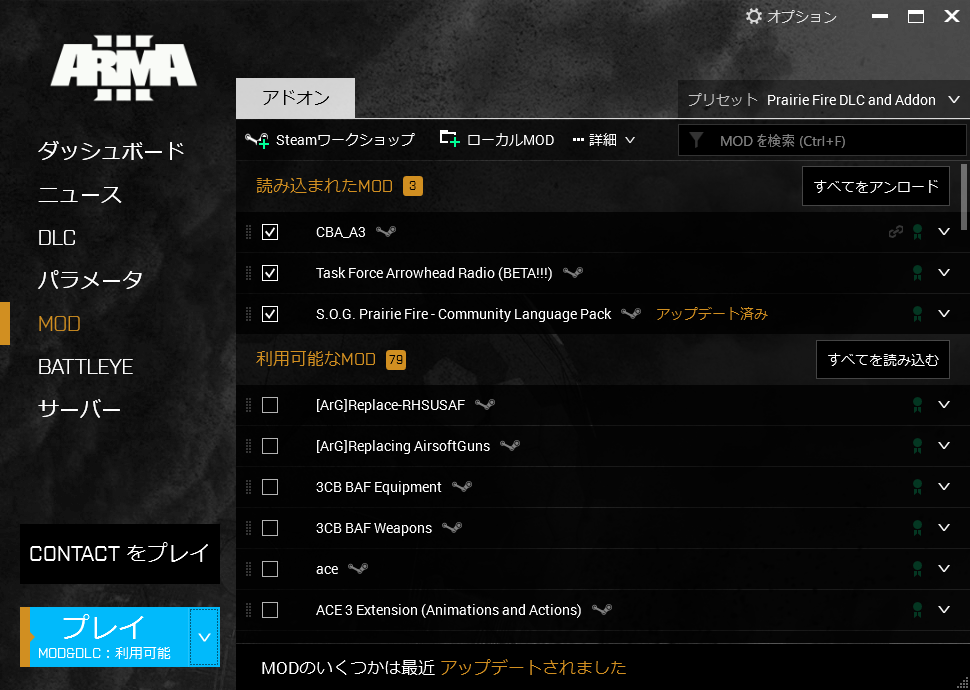970x690 pixels.
Task: Click the green badge on 3CB BAF Weapons row
Action: point(917,528)
